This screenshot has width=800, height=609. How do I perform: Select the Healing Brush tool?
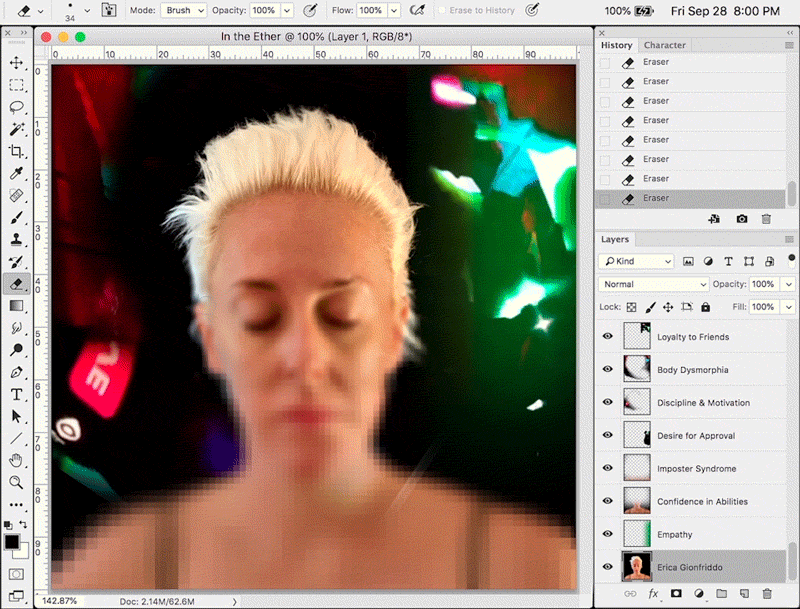coord(16,195)
